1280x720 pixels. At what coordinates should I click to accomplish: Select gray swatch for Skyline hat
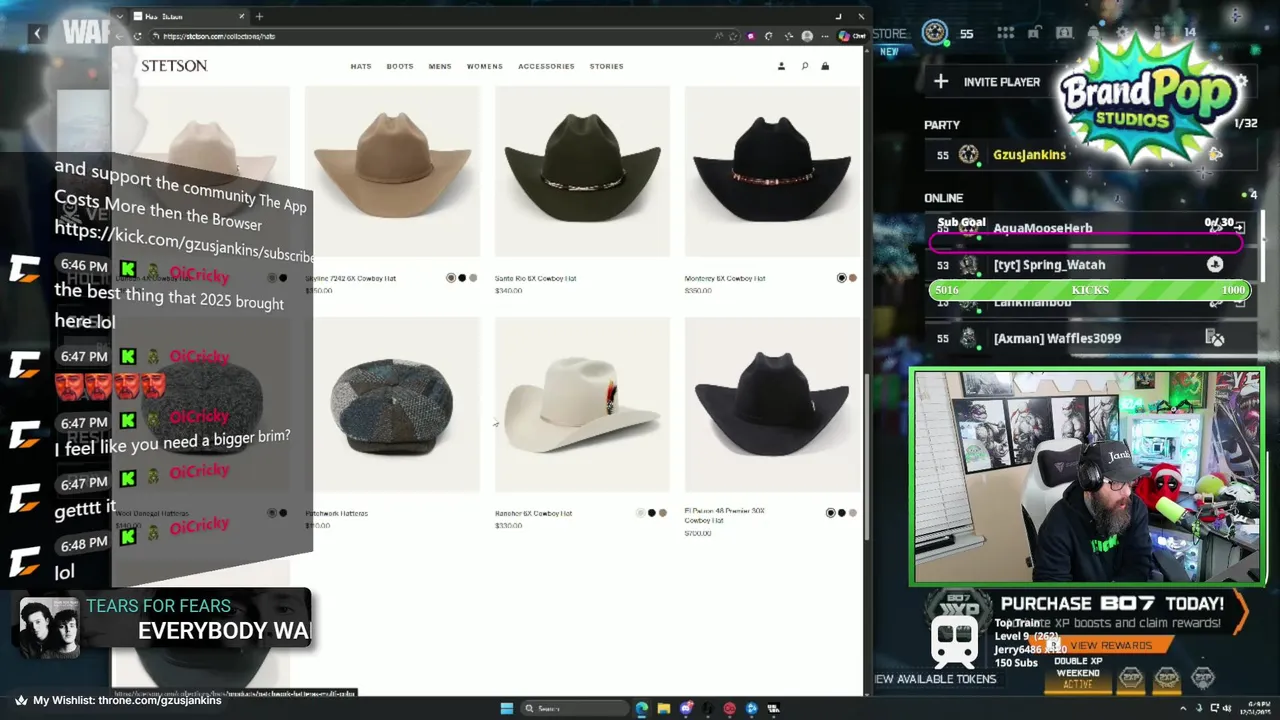click(x=473, y=278)
